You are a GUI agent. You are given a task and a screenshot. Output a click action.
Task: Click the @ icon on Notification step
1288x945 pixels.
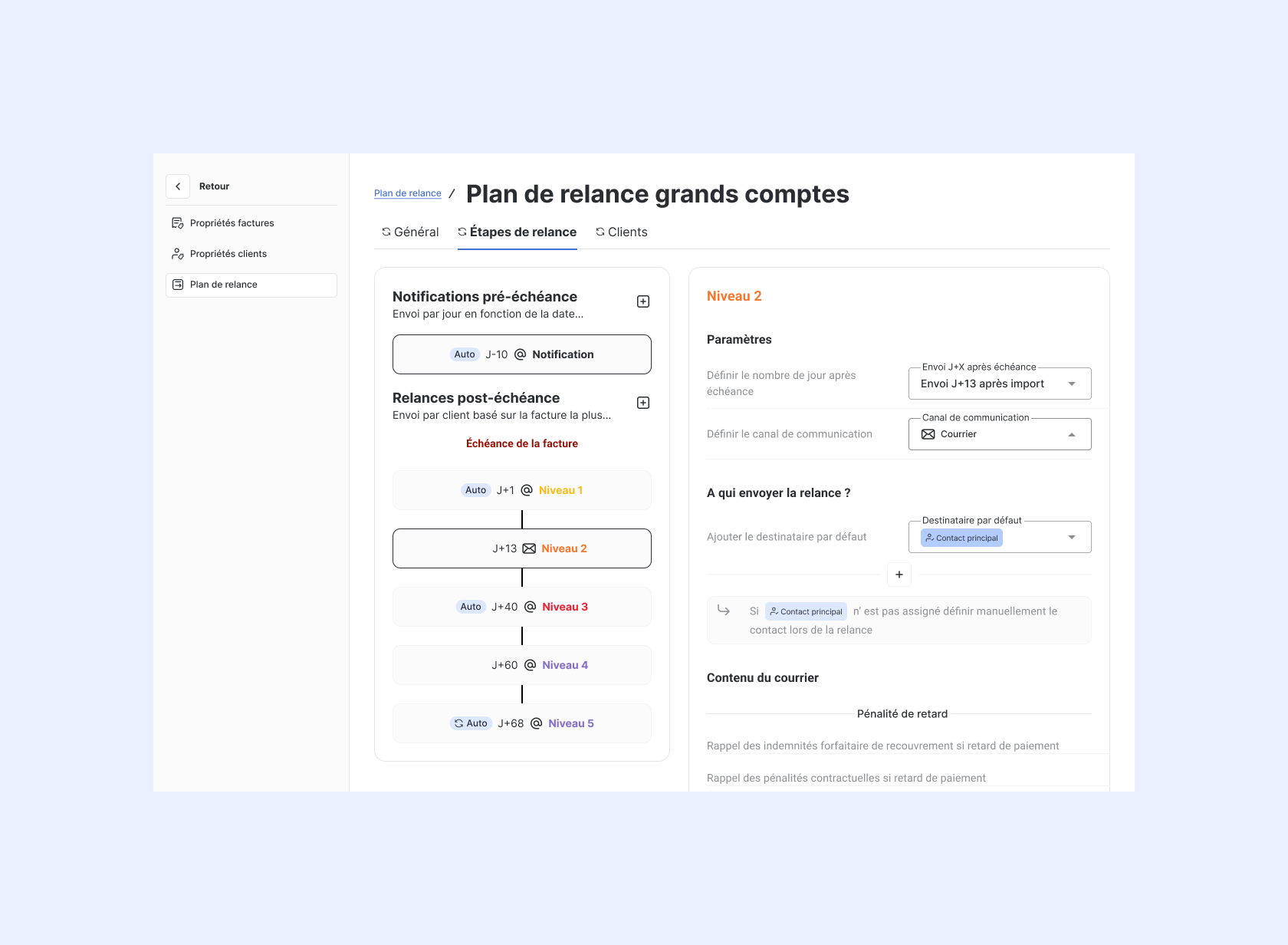click(x=520, y=354)
